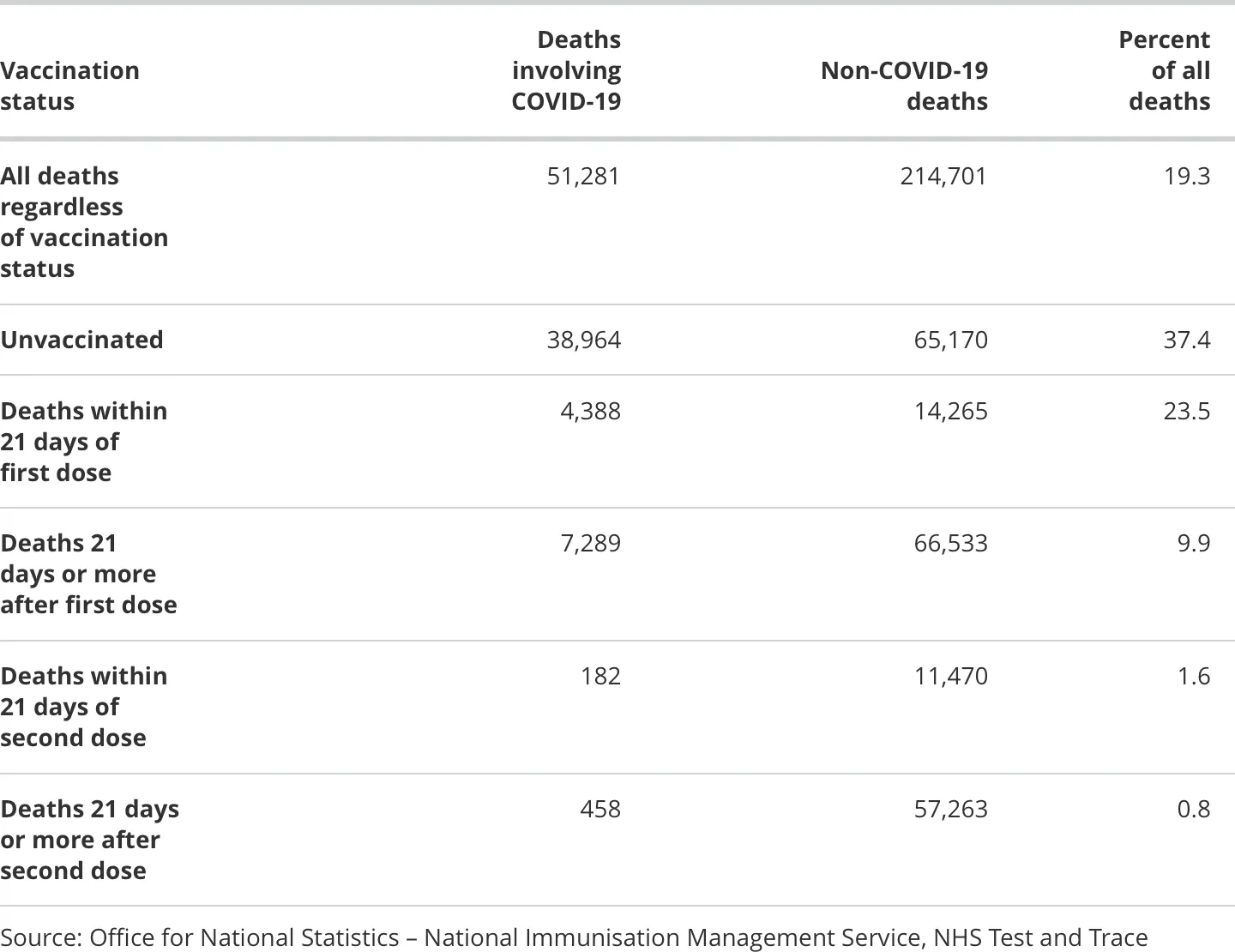The image size is (1235, 952).
Task: Click the 38,964 unvaccinated COVID-19 deaths cell
Action: tap(583, 340)
